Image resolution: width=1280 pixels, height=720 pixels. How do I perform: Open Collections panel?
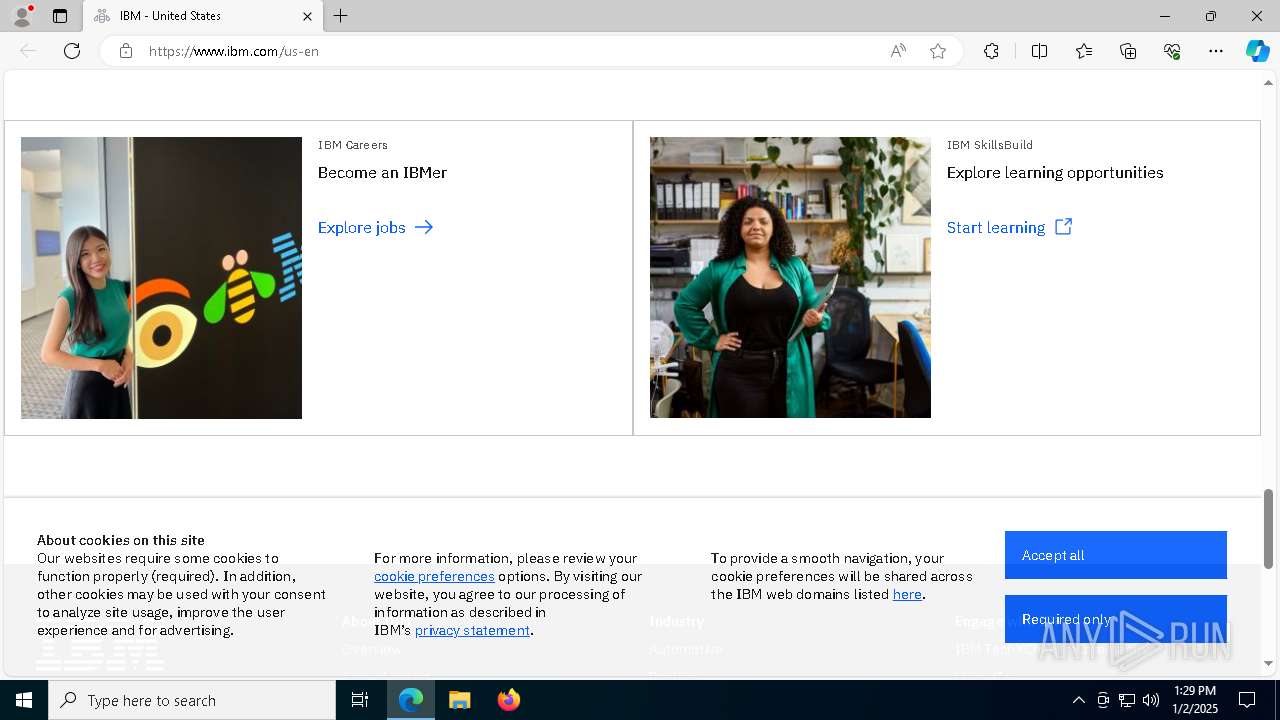click(x=1128, y=51)
